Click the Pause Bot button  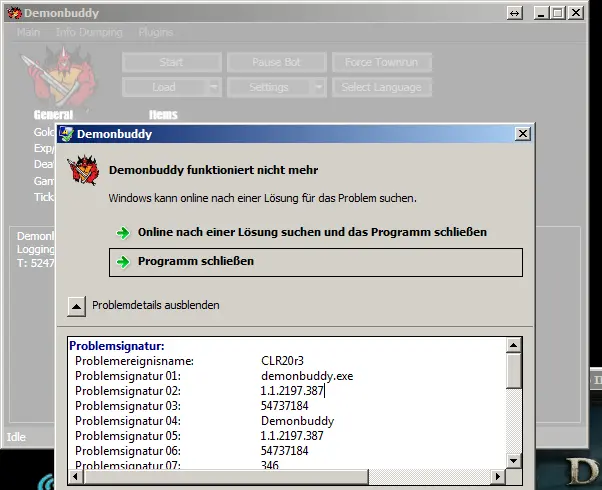pyautogui.click(x=276, y=62)
